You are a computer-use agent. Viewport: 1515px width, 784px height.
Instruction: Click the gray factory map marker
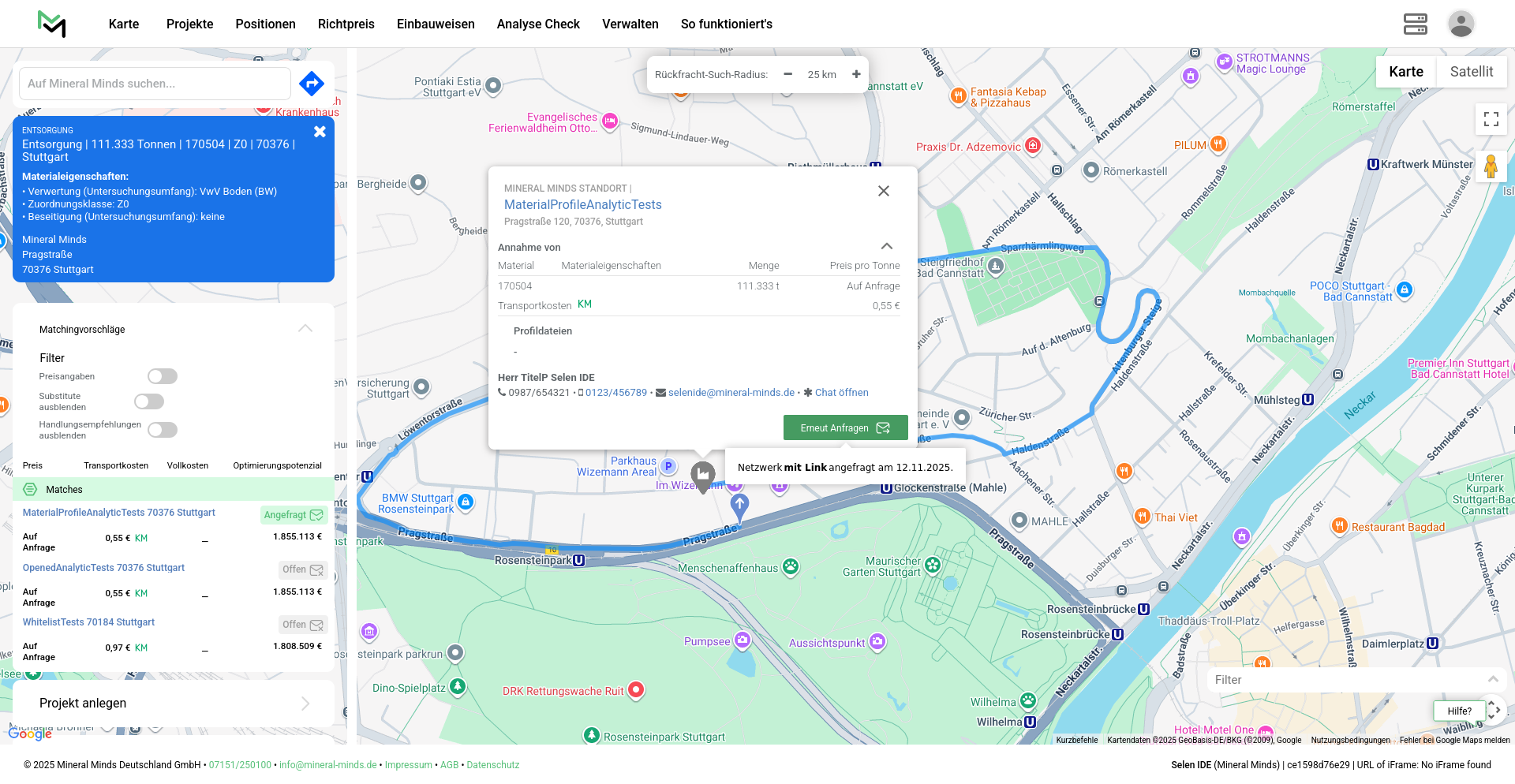point(702,476)
